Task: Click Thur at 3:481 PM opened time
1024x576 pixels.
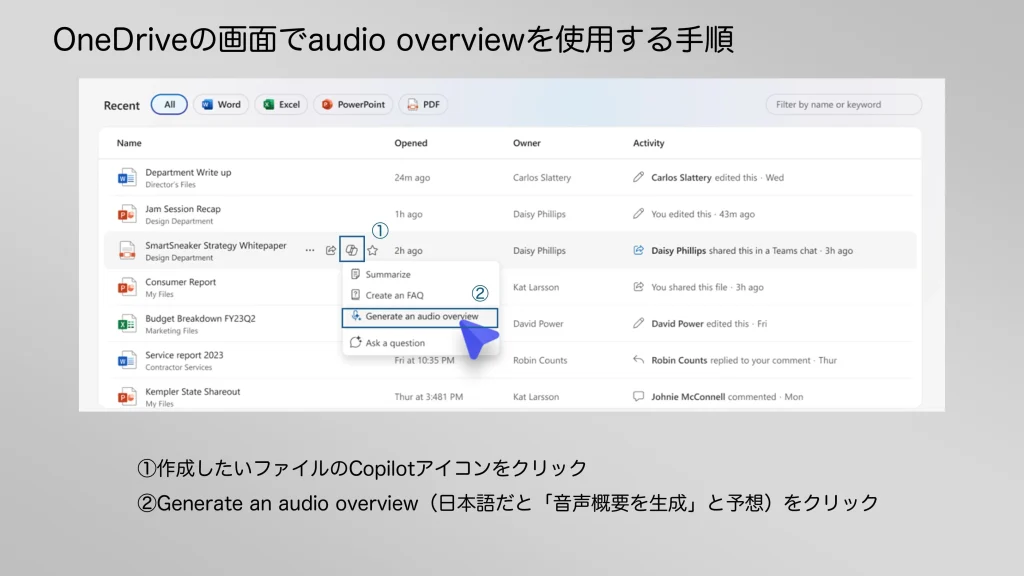Action: pyautogui.click(x=428, y=397)
